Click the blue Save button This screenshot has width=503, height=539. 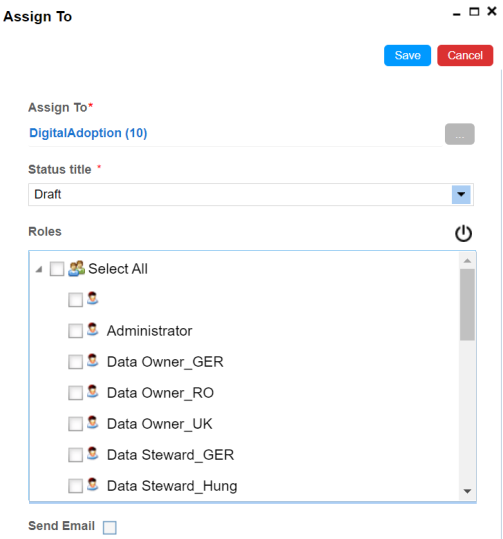[x=407, y=55]
